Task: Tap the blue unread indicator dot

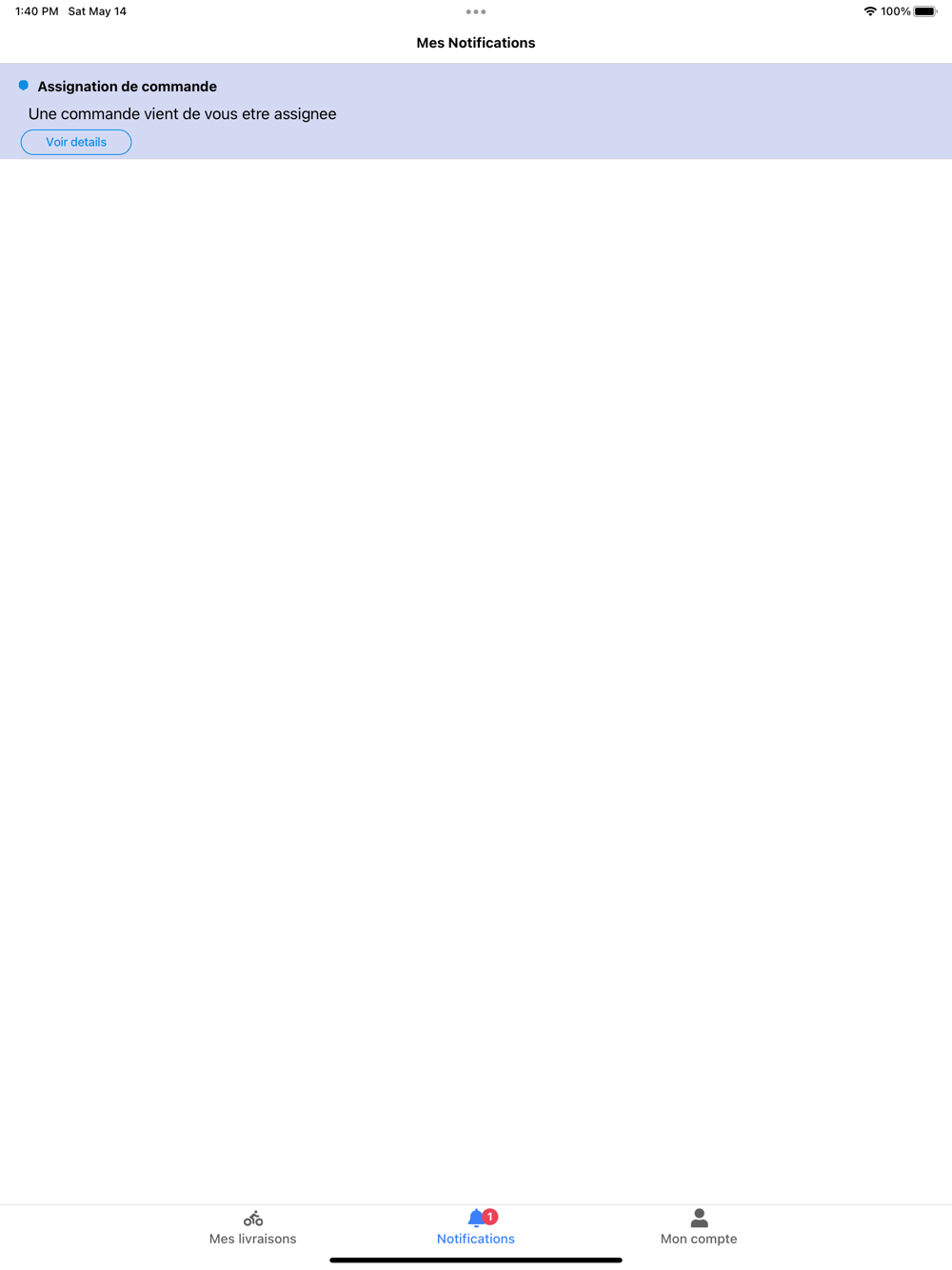Action: 24,86
